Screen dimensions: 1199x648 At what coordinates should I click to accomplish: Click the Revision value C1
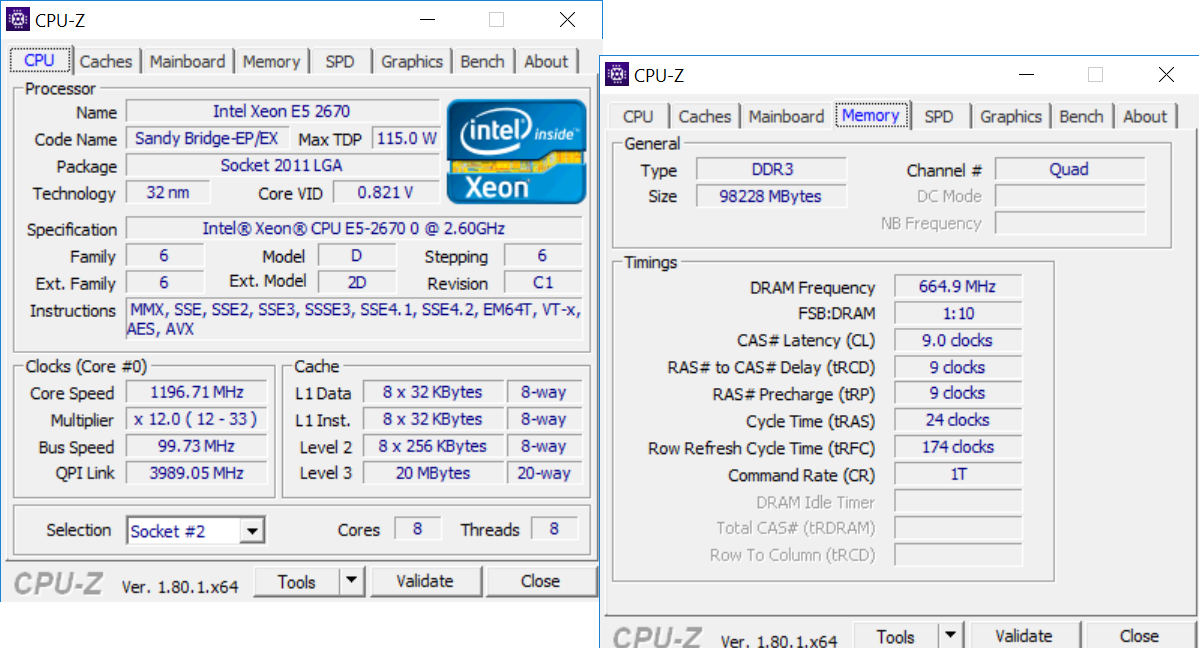click(543, 283)
